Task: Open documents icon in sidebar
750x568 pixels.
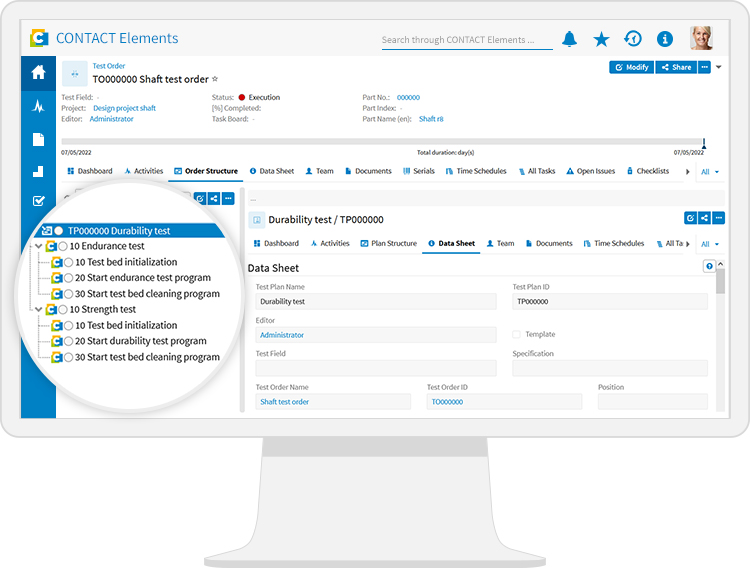Action: click(x=38, y=139)
